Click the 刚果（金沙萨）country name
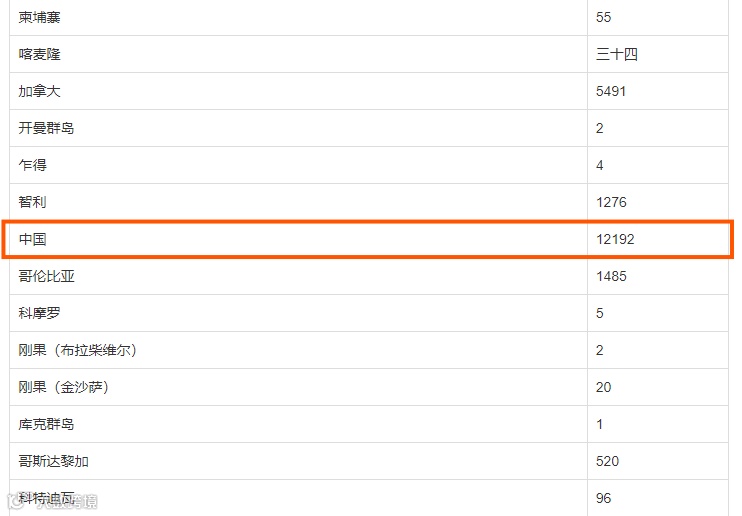 pyautogui.click(x=64, y=387)
